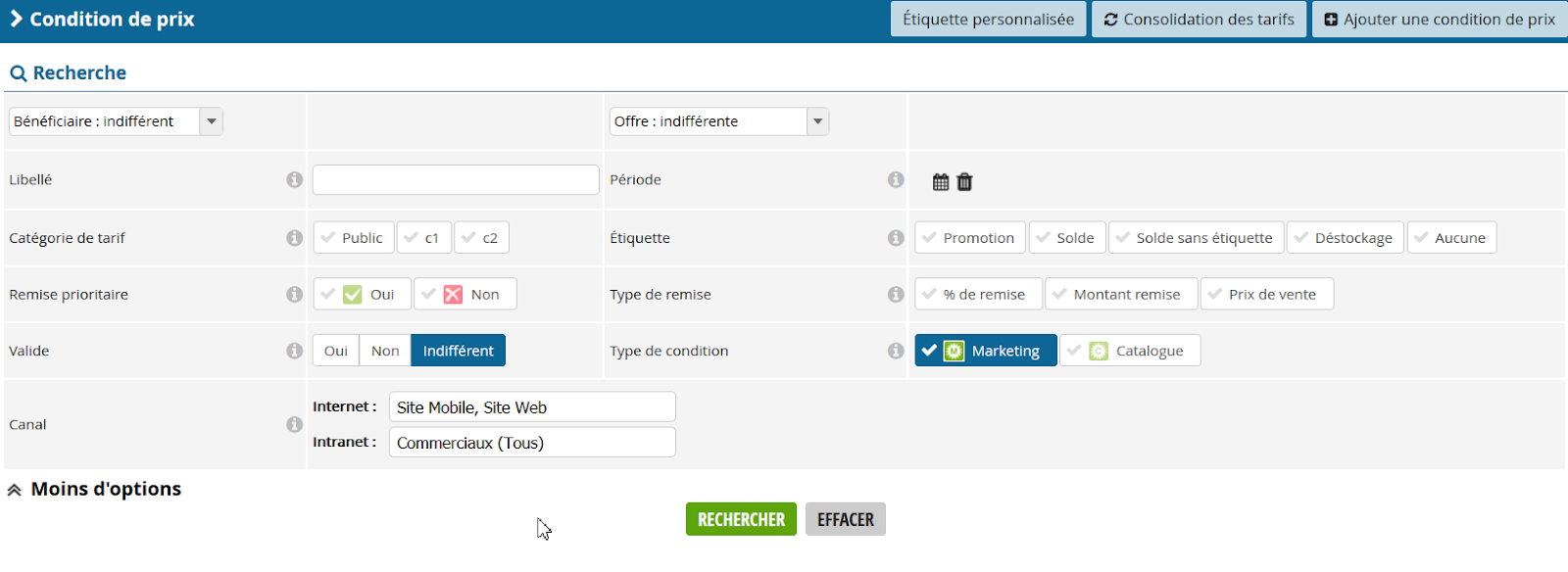Image resolution: width=1568 pixels, height=572 pixels.
Task: Enable the Public tarif category
Action: point(354,238)
